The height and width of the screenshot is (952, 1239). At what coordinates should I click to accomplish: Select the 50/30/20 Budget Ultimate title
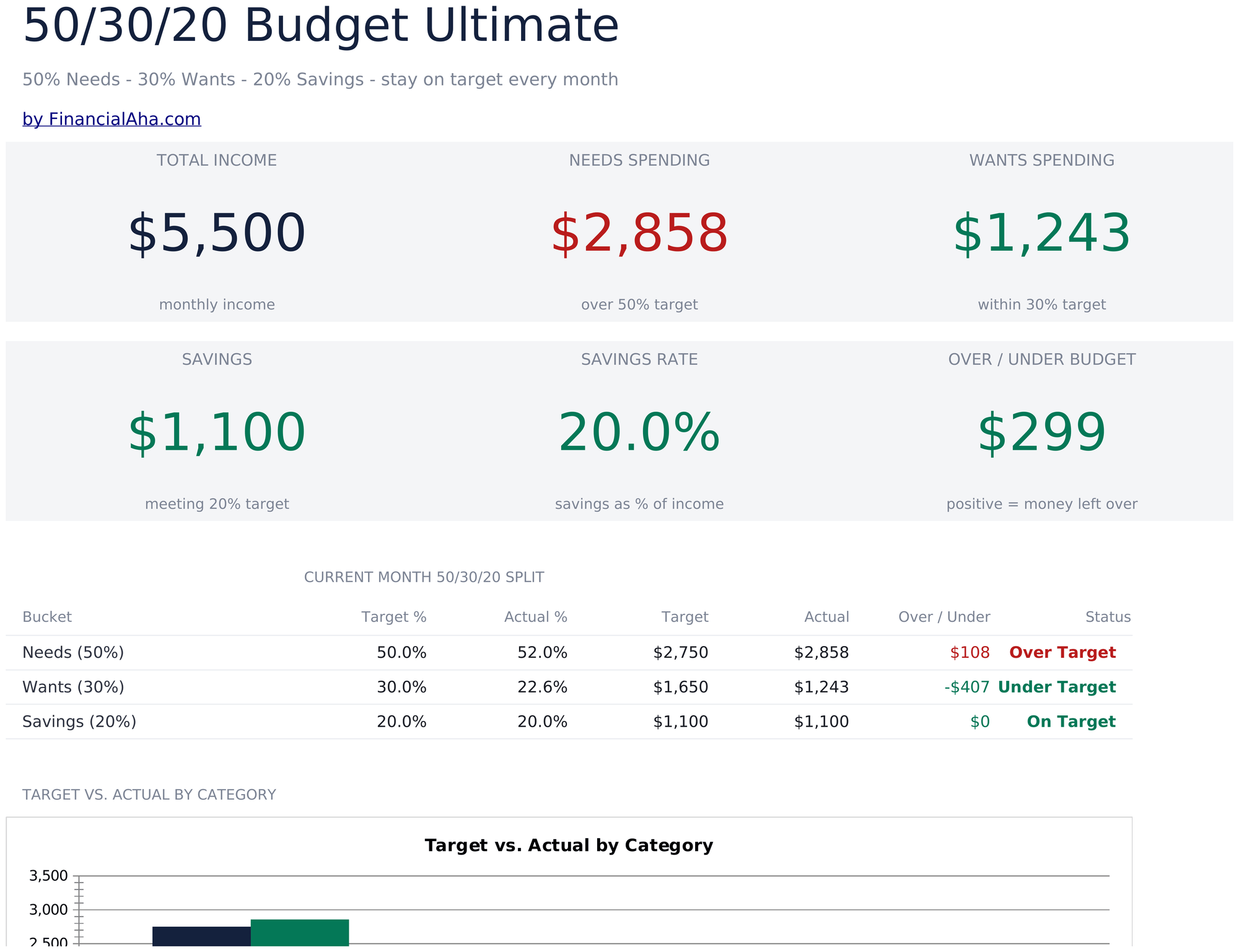point(321,26)
